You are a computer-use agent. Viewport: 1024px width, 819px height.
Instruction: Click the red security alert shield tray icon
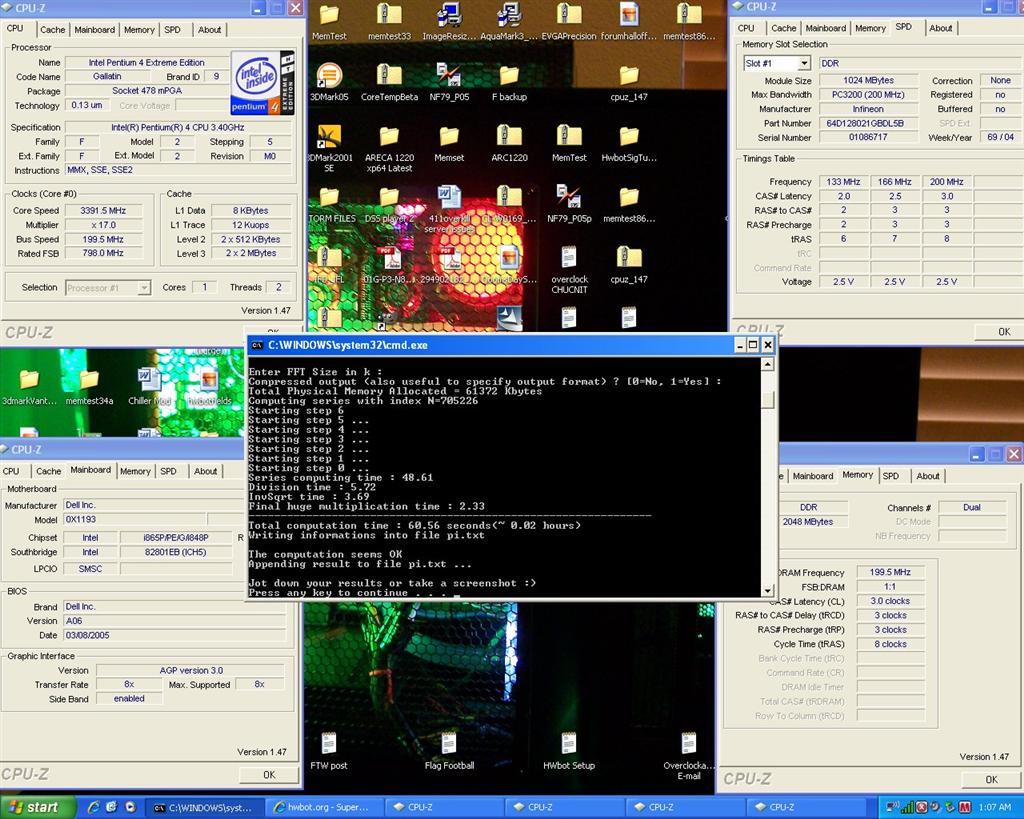click(921, 807)
